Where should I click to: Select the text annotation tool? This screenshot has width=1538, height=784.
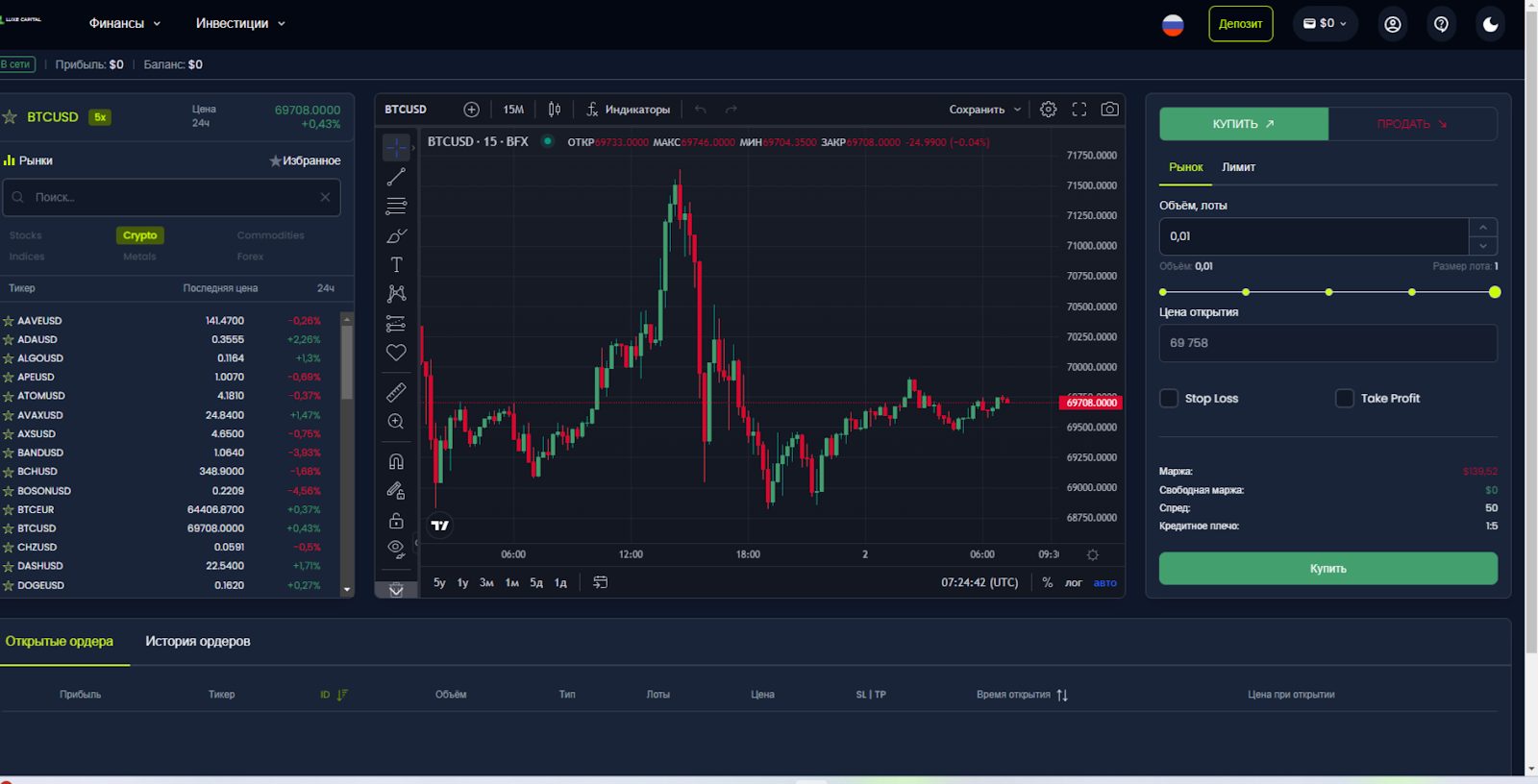coord(396,265)
